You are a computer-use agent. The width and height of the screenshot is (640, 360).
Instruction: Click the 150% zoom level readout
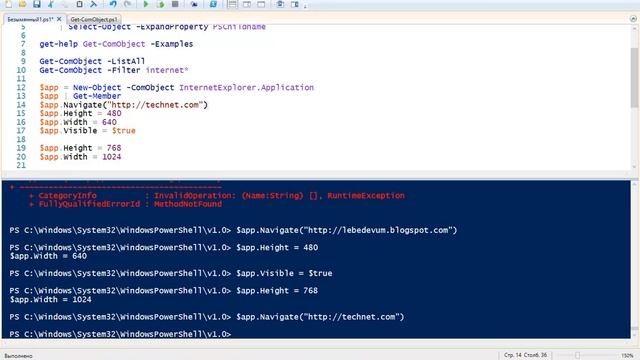627,356
